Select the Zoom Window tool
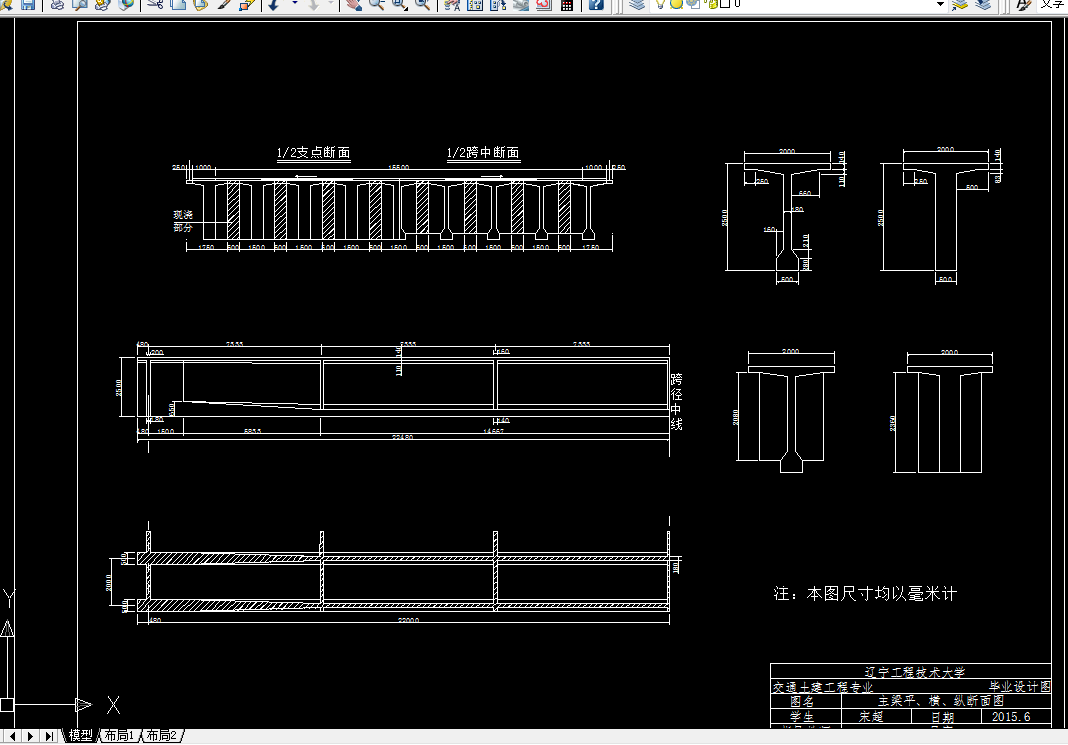Screen dimensions: 1068x745 tap(399, 5)
